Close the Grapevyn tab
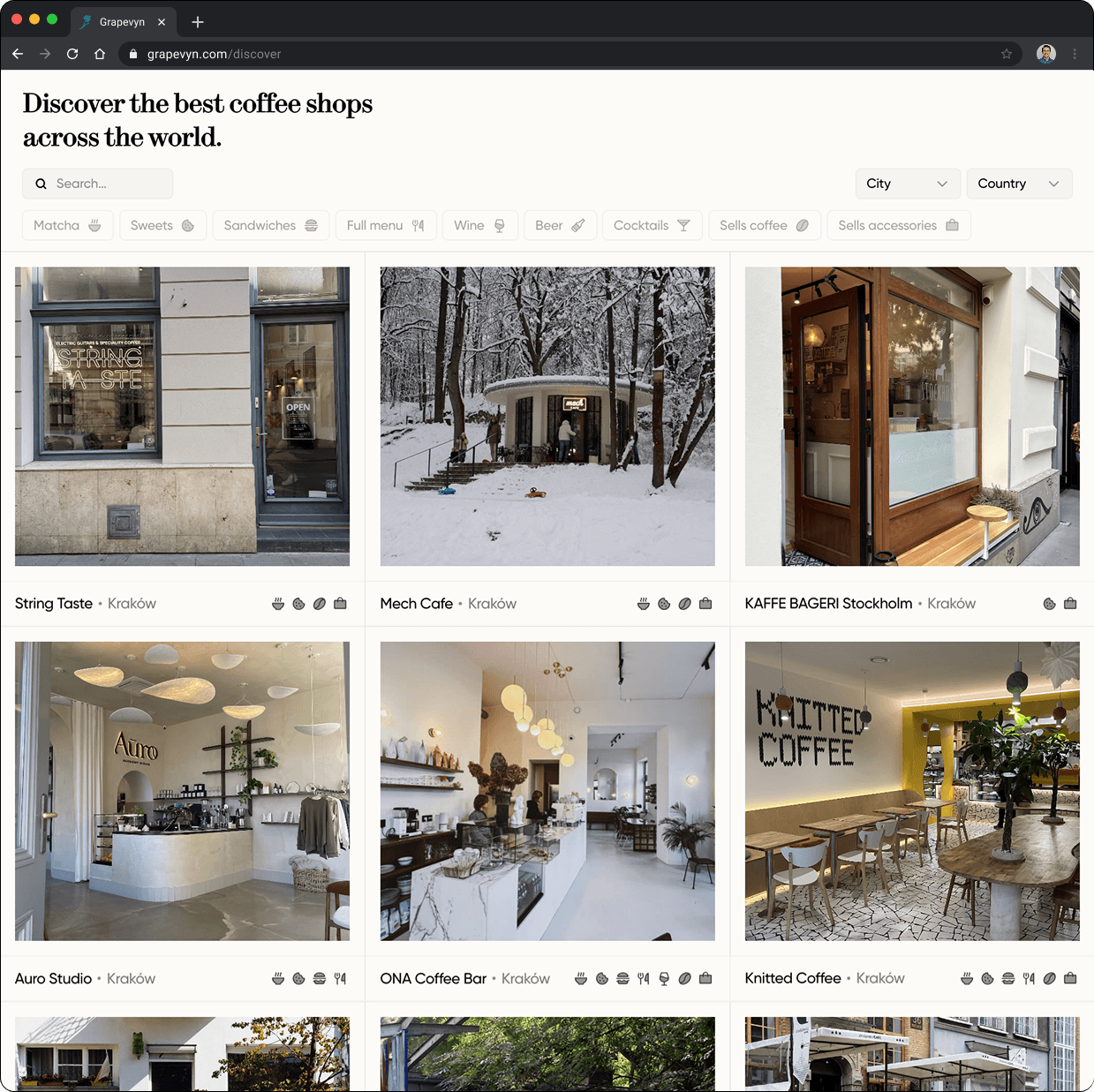 [x=162, y=22]
